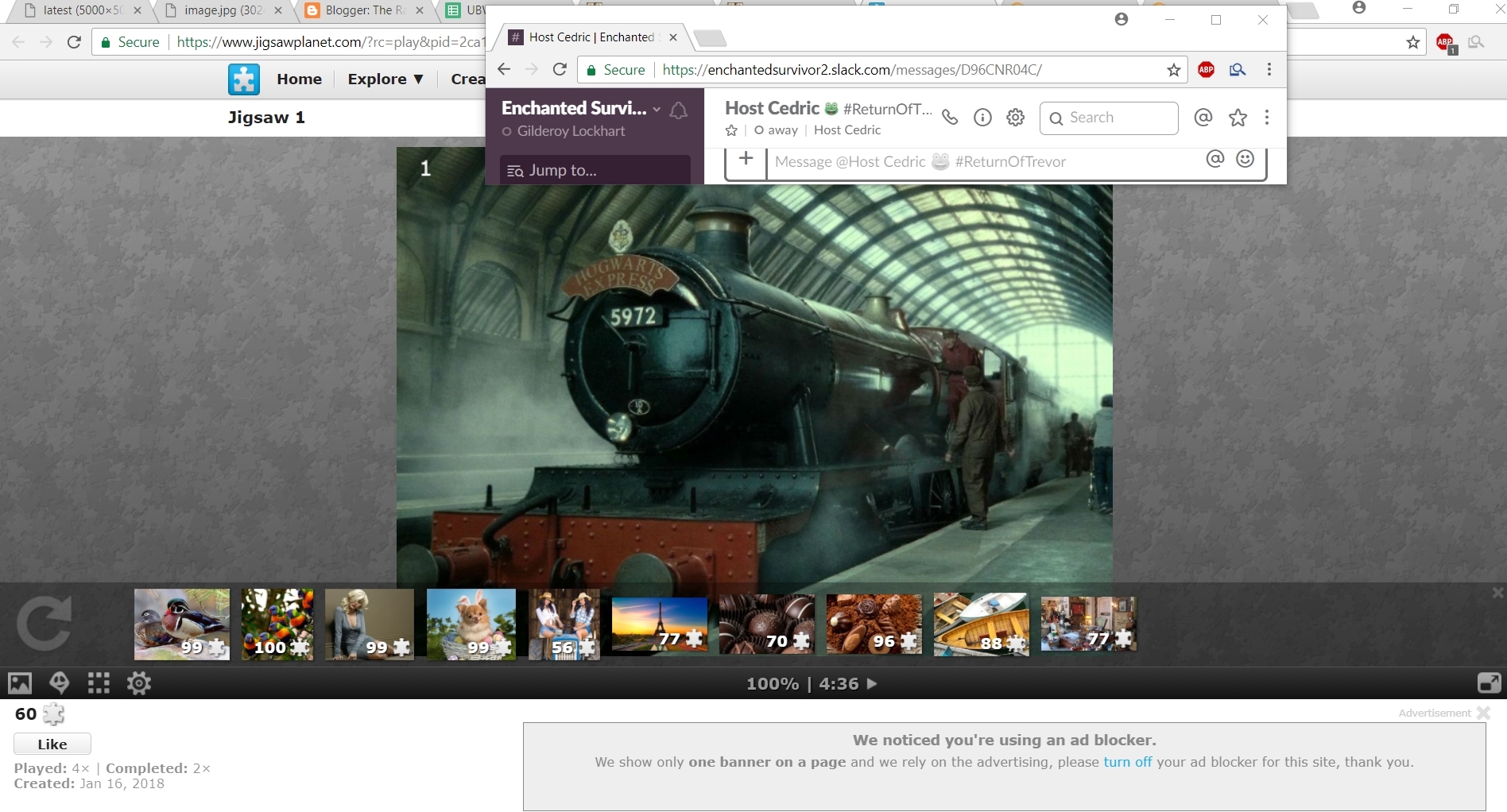Open puzzle settings gear icon

click(x=139, y=683)
